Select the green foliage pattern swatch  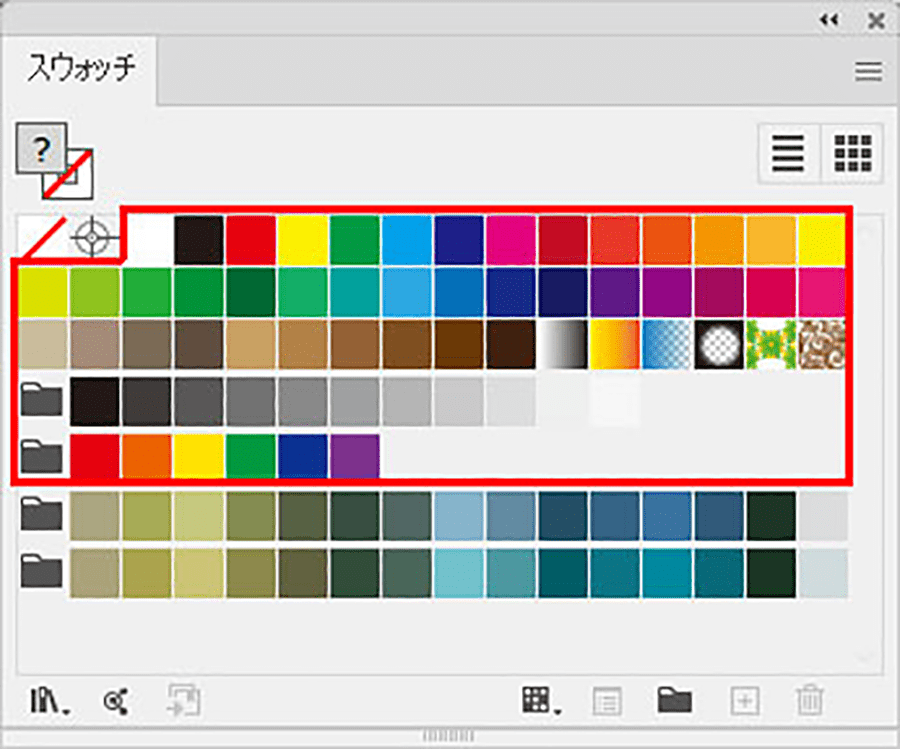coord(771,344)
